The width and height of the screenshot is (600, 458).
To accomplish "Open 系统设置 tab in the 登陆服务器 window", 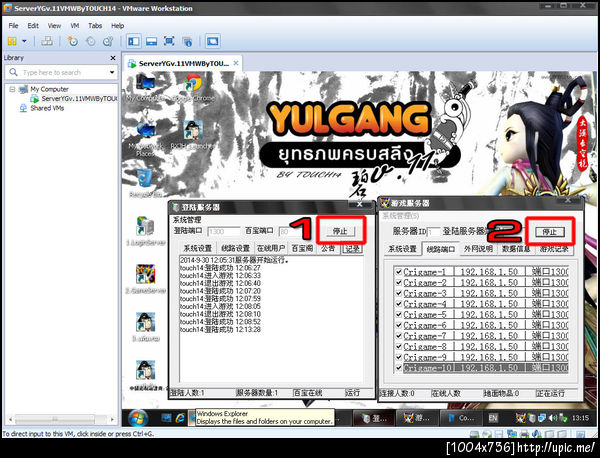I will [197, 248].
